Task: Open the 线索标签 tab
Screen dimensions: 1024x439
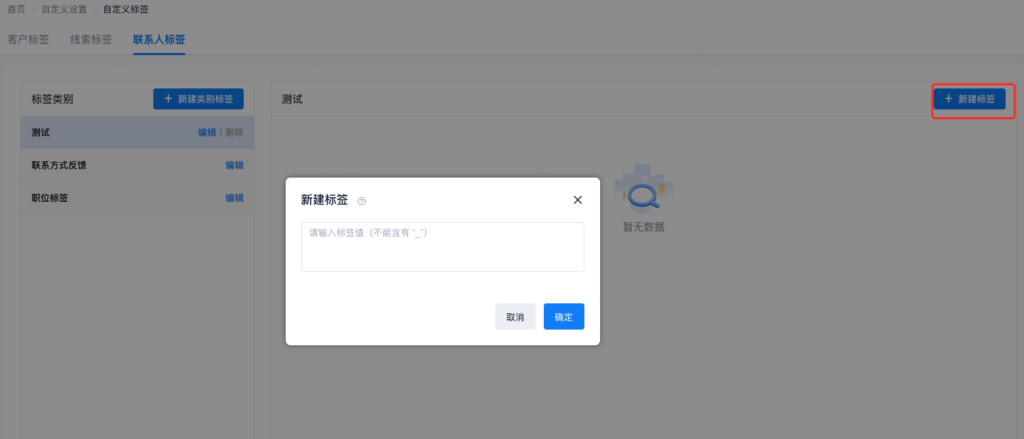Action: (90, 40)
